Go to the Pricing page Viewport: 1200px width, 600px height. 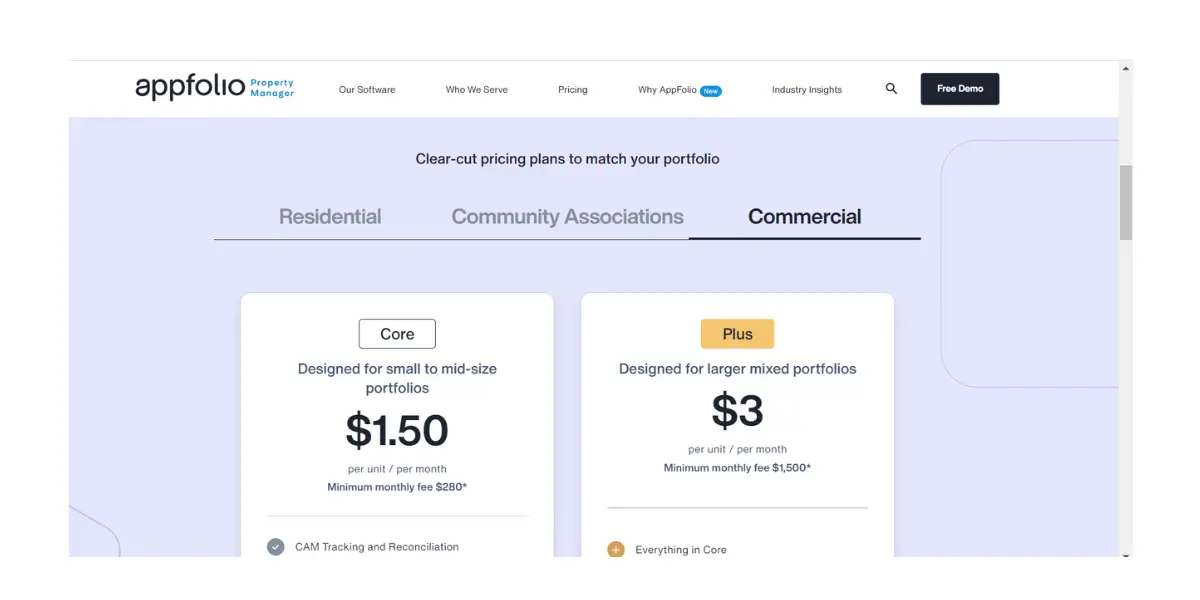(573, 90)
